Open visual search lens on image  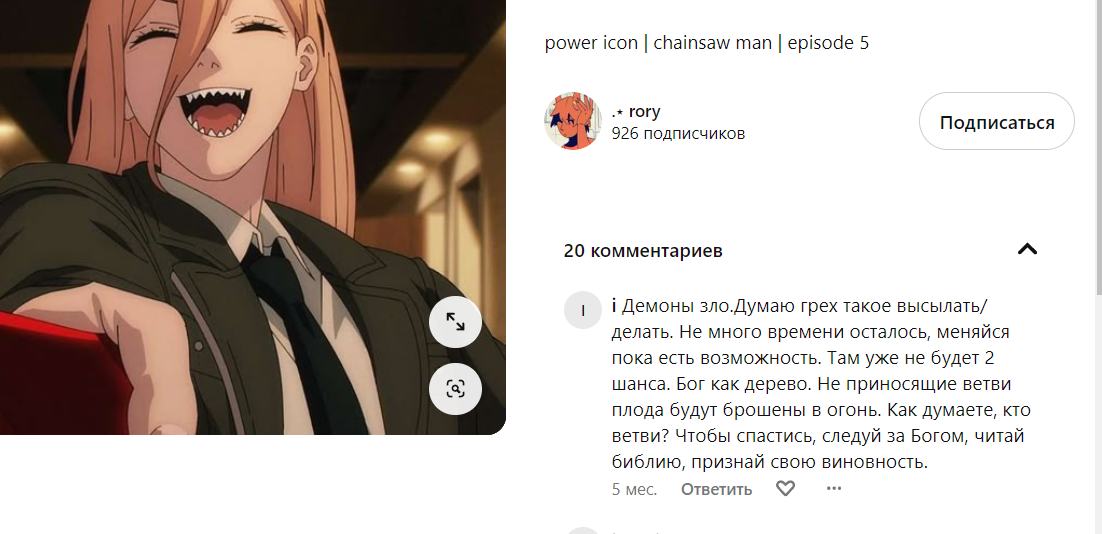[455, 389]
